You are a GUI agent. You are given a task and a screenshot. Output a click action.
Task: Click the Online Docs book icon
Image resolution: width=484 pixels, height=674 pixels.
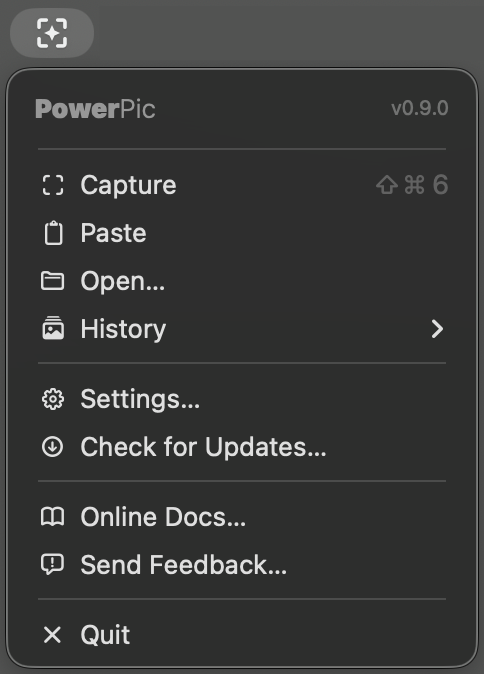coord(52,517)
